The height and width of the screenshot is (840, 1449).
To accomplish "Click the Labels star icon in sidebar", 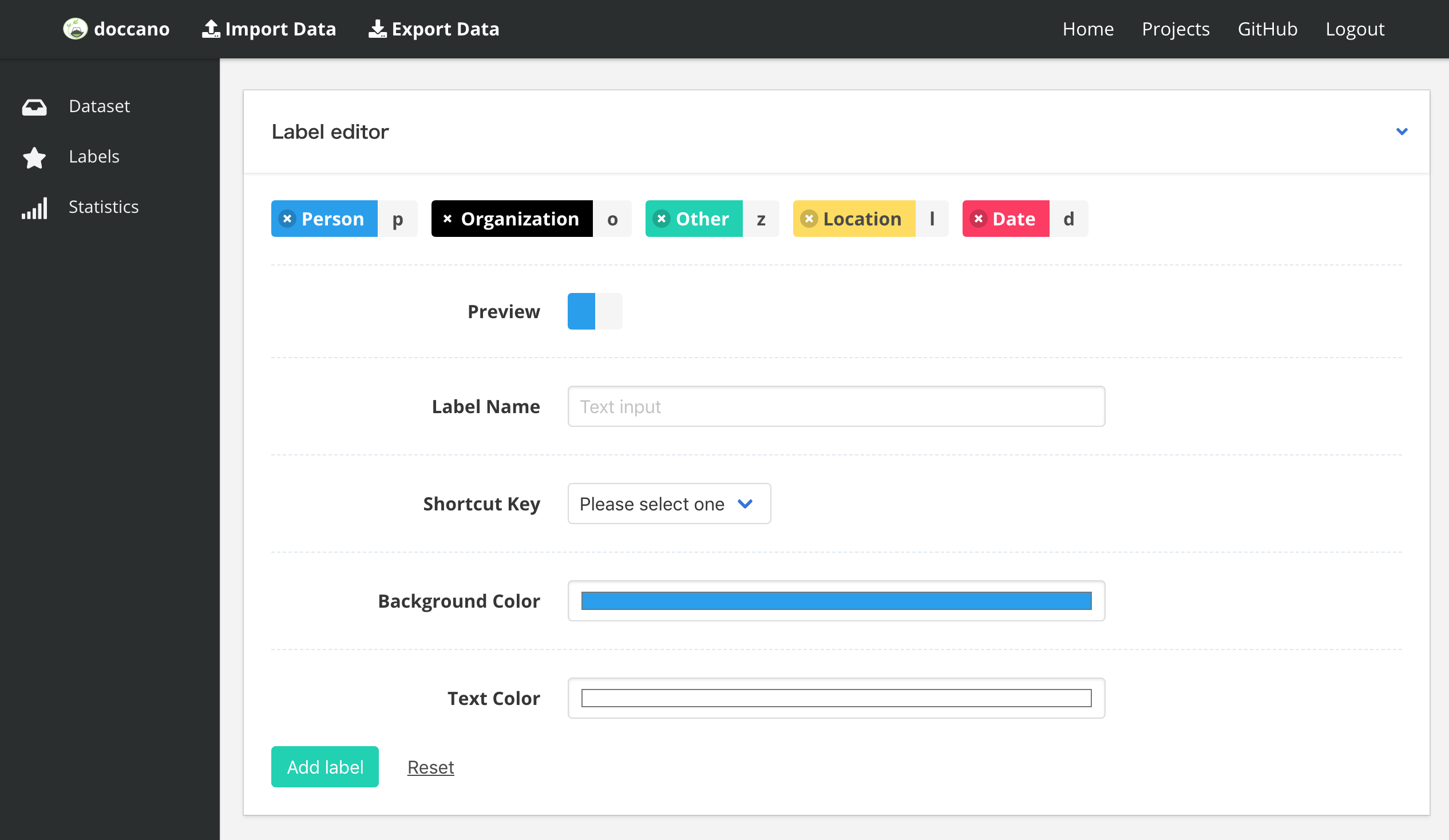I will point(34,157).
